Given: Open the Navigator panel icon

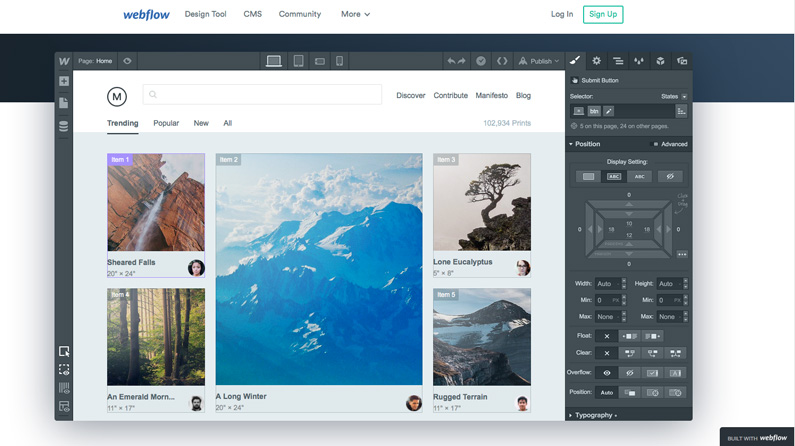Looking at the screenshot, I should [618, 61].
